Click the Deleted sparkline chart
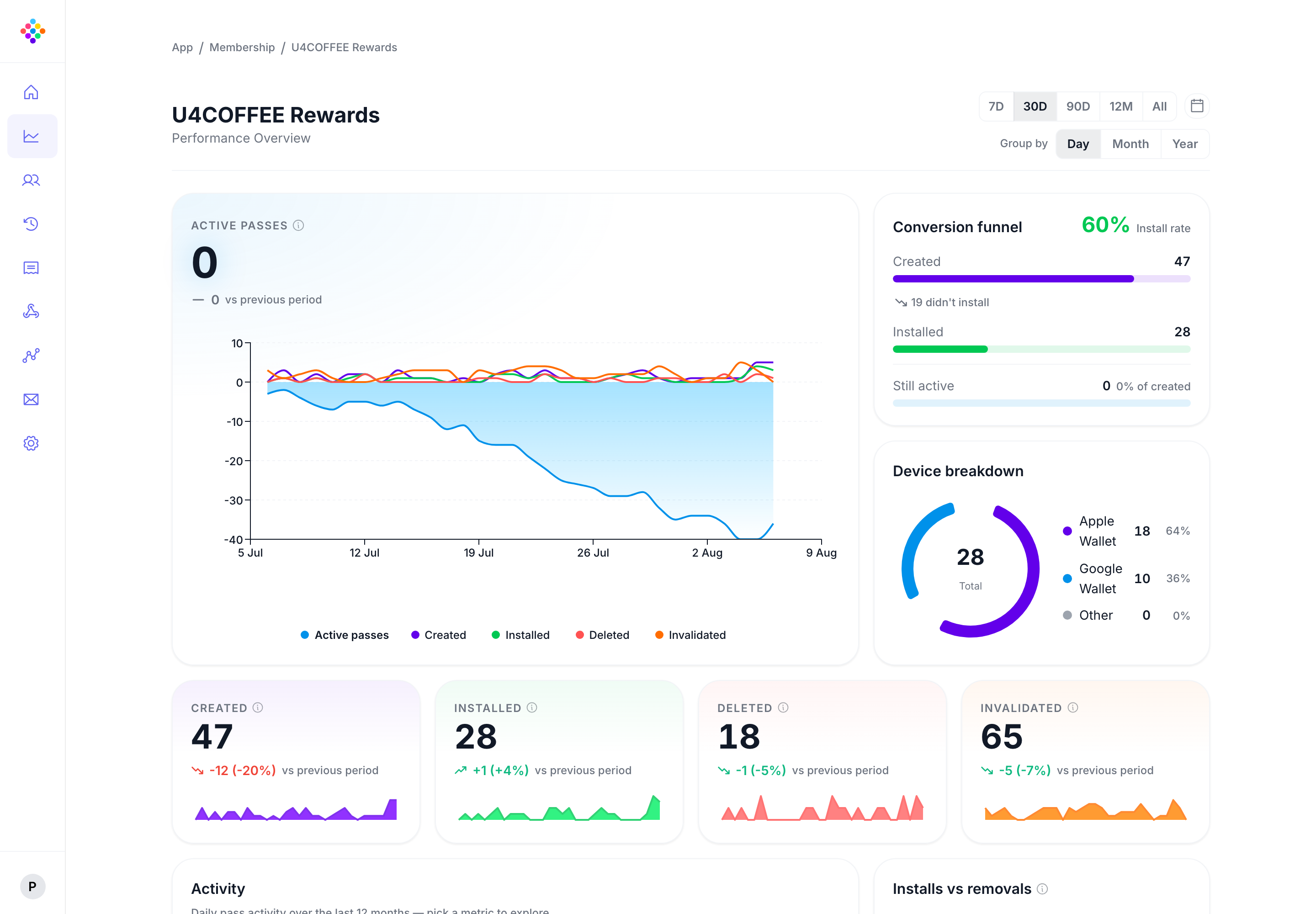The height and width of the screenshot is (914, 1316). (x=822, y=808)
